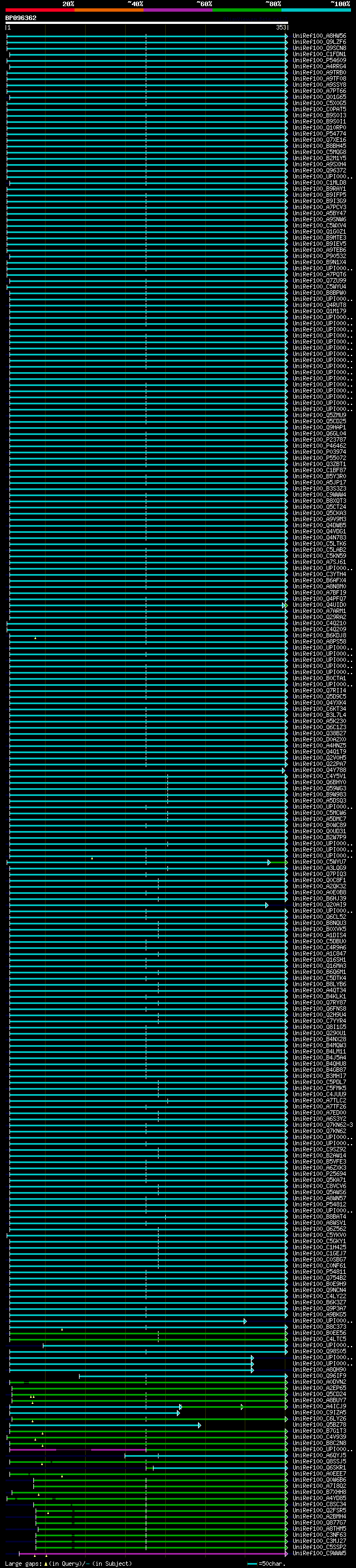Select hit UniRef100_A7I8Q2
356x1568 pixels.
[319, 1486]
